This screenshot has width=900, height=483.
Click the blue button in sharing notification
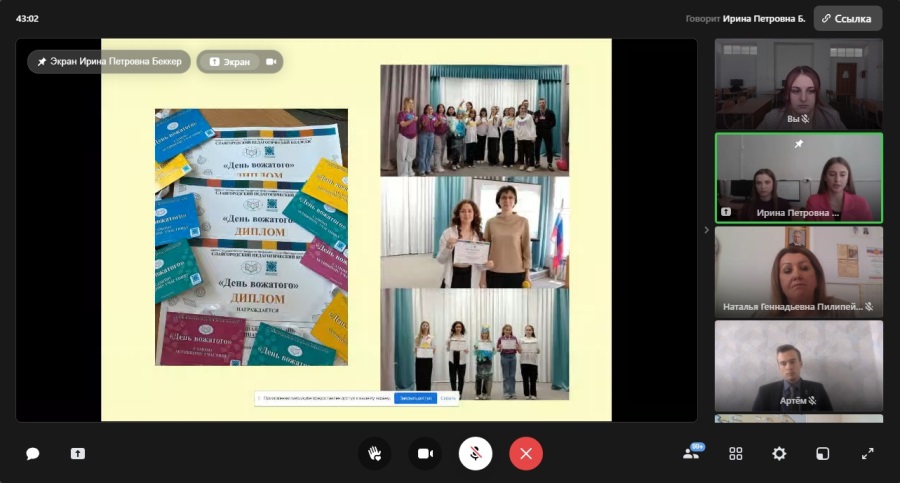414,398
